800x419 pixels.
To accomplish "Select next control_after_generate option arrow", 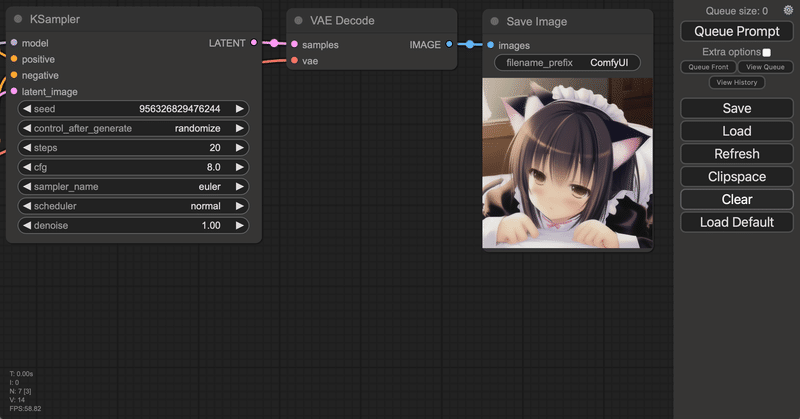I will [x=239, y=128].
